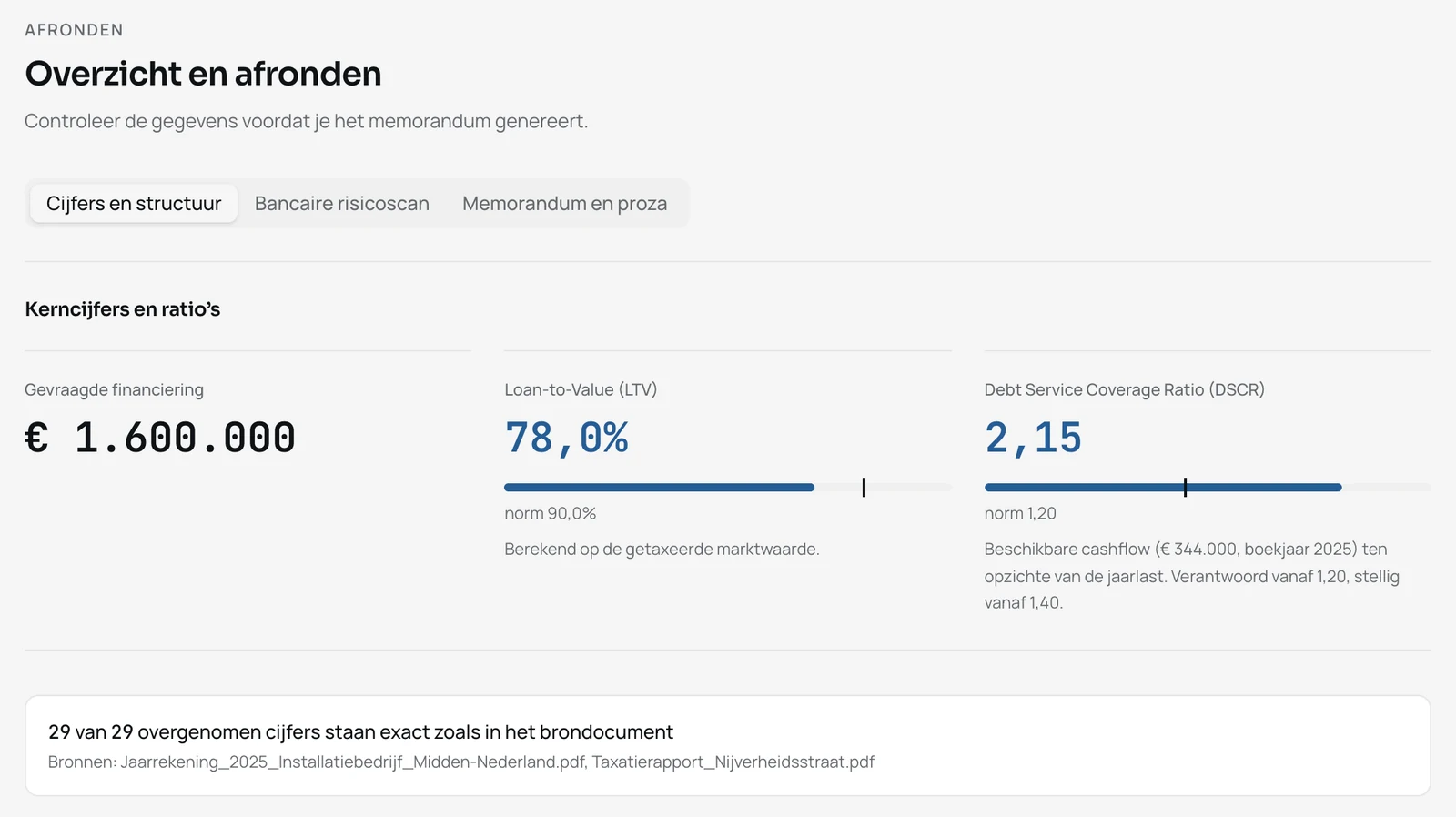Viewport: 1456px width, 817px height.
Task: Click the norm 90,0% text
Action: 551,514
